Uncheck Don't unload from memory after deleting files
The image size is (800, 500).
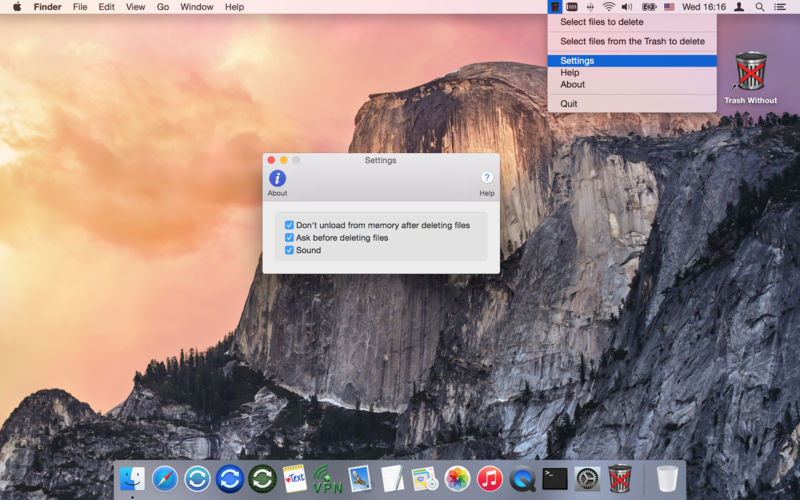click(289, 225)
